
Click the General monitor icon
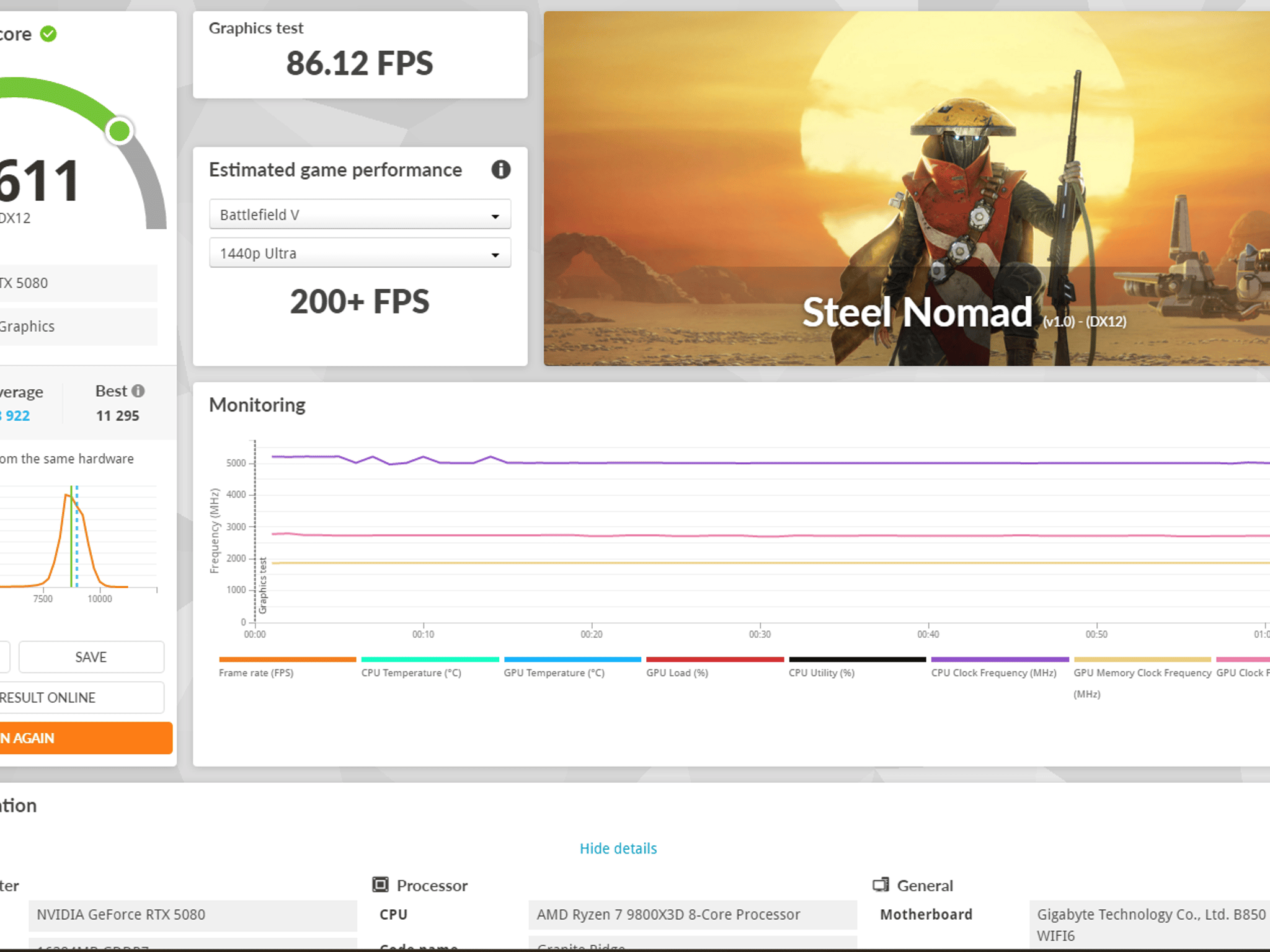(x=881, y=884)
